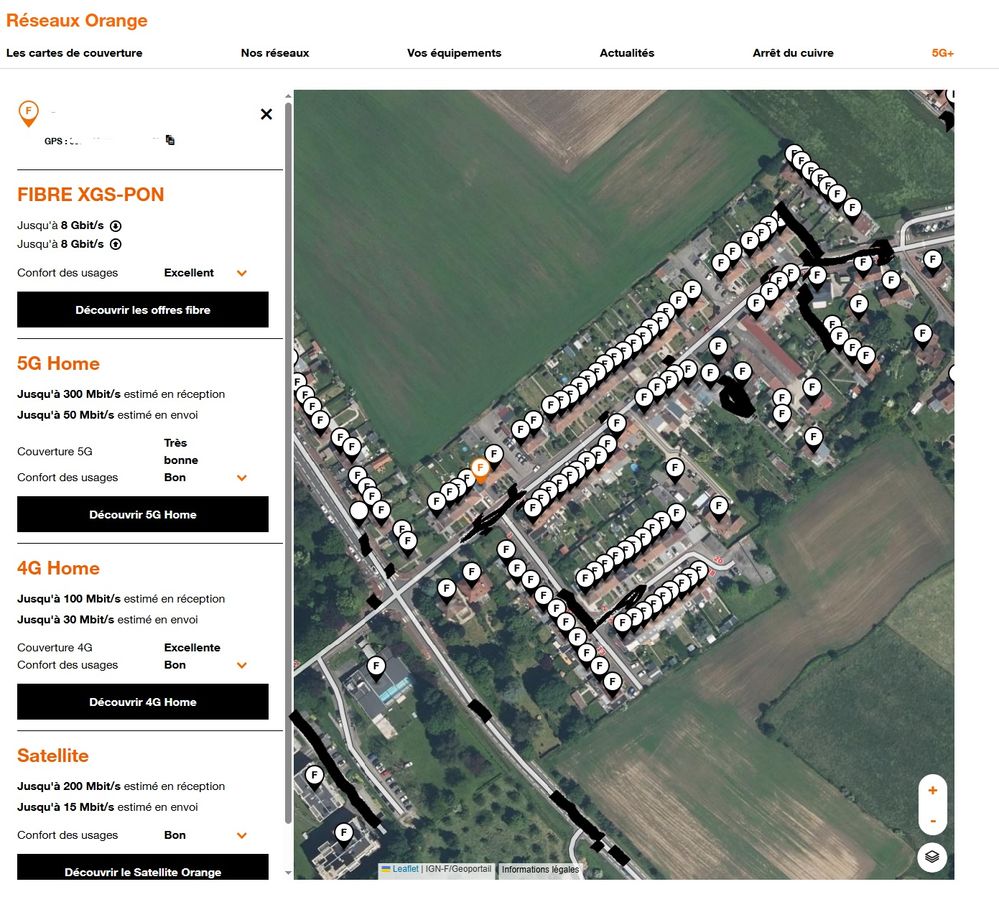The width and height of the screenshot is (999, 902).
Task: Click the side panel vertical scrollbar
Action: coord(289,460)
